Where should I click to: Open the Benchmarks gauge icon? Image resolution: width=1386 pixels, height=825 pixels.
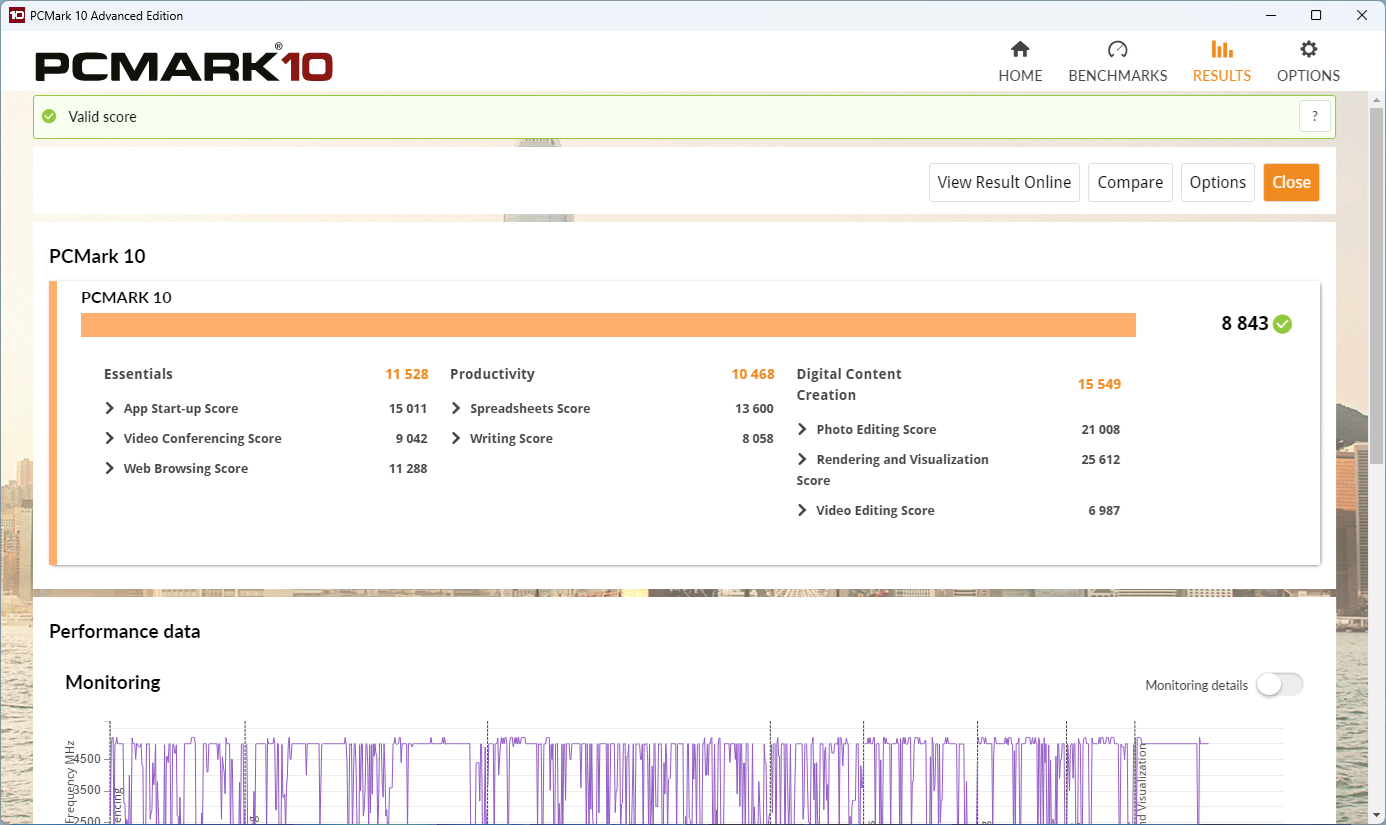point(1118,49)
